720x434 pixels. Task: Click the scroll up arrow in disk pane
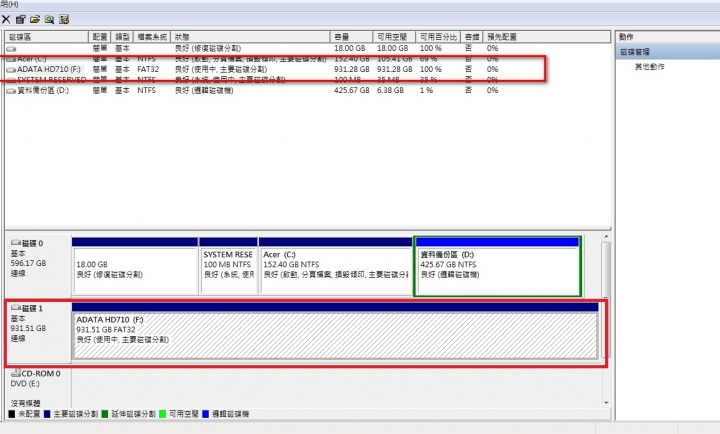[606, 237]
